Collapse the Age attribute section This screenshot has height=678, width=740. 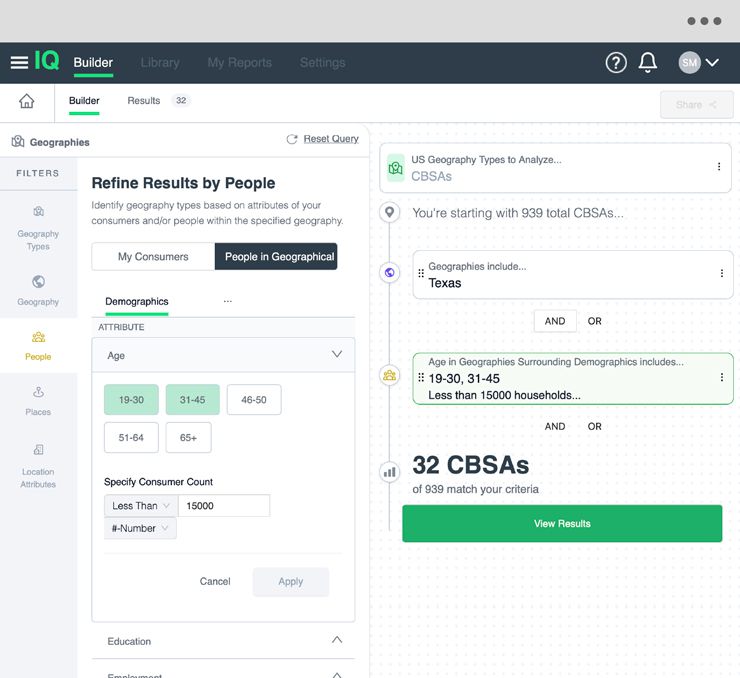pos(336,355)
